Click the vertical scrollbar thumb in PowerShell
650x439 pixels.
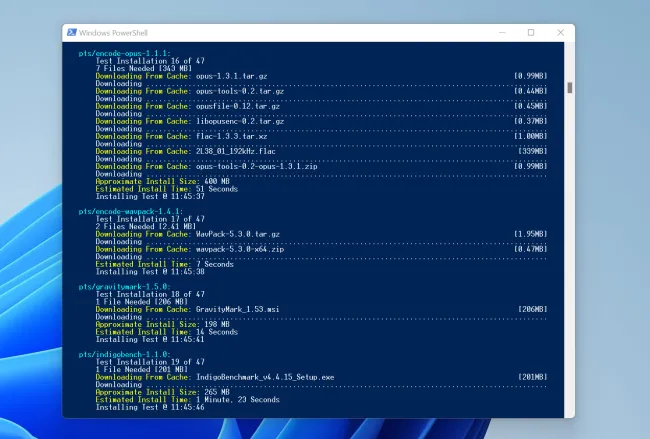pos(570,87)
